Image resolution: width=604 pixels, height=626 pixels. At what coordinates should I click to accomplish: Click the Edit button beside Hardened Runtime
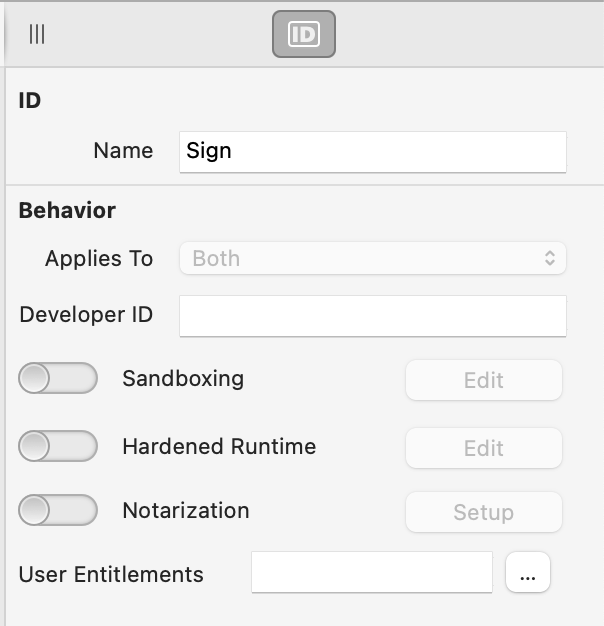coord(483,448)
